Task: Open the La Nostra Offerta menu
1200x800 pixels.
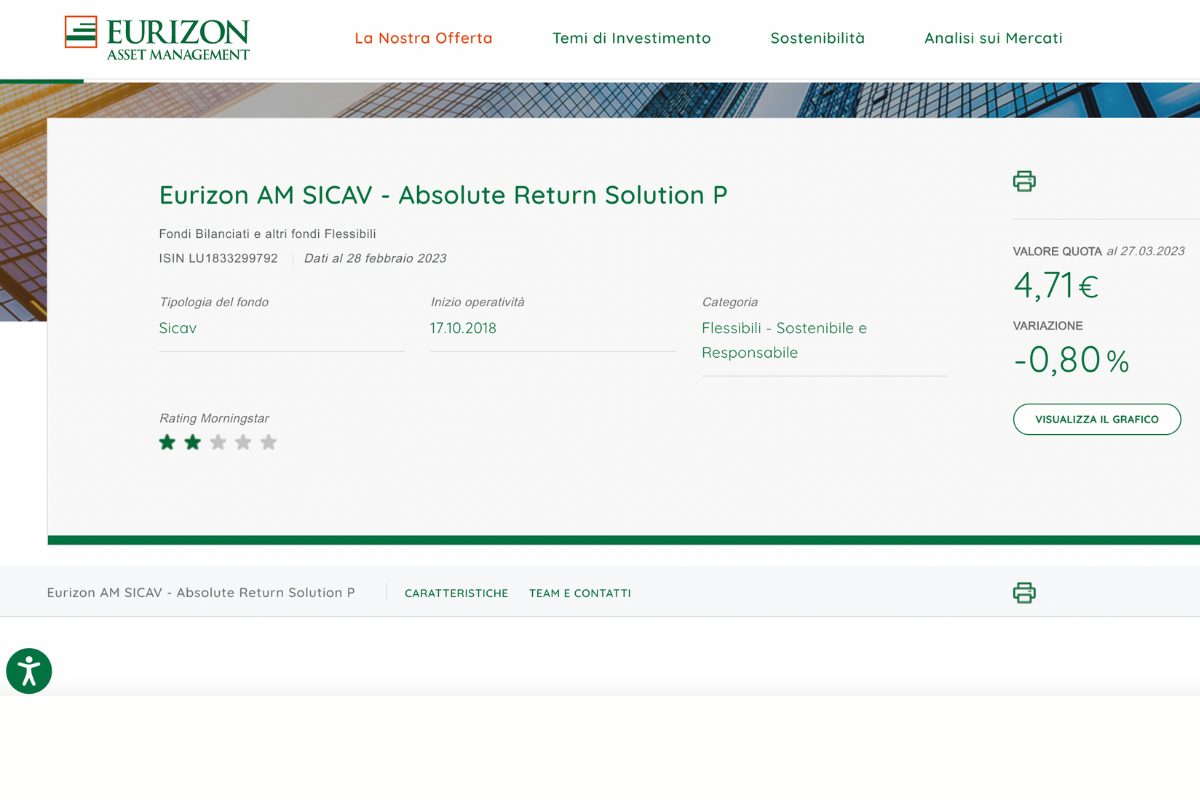Action: pyautogui.click(x=423, y=37)
